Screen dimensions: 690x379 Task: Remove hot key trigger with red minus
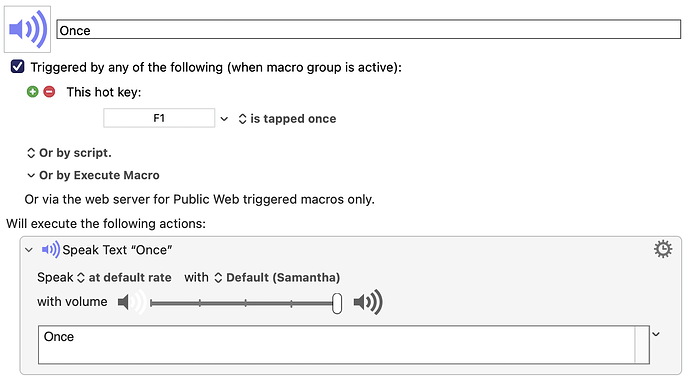coord(49,92)
